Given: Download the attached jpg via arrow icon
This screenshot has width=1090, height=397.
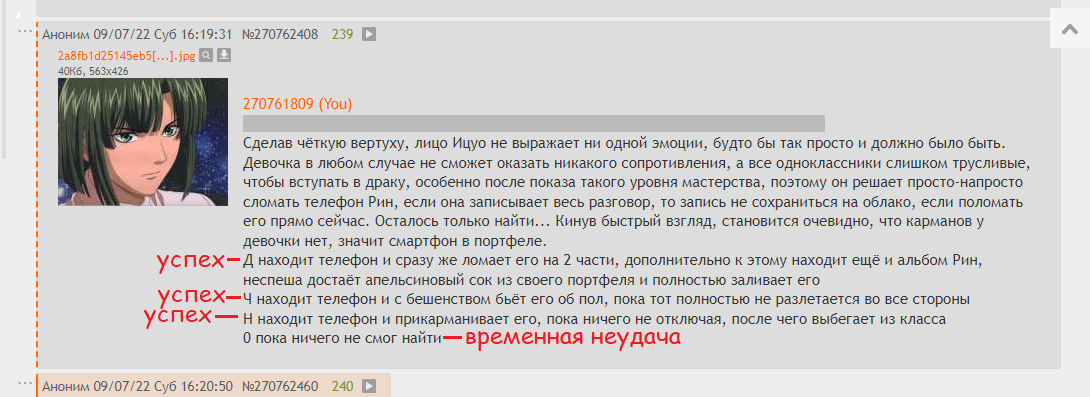Looking at the screenshot, I should point(224,56).
